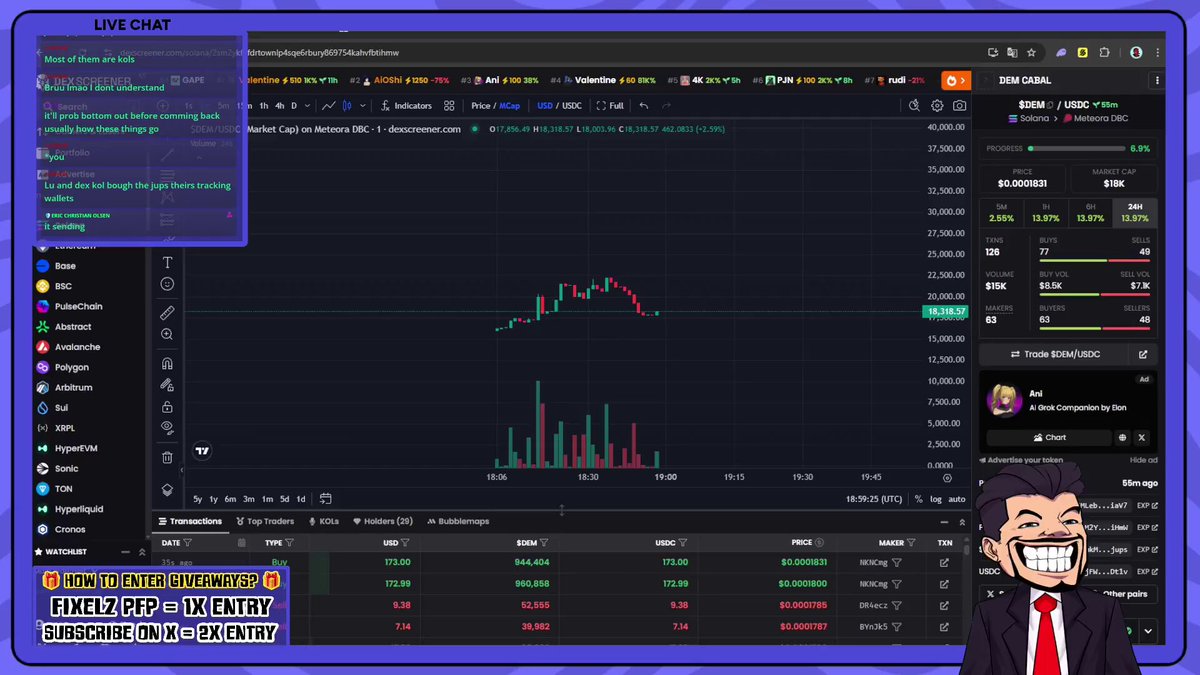
Task: Click the current price label 18,318.57
Action: click(945, 312)
